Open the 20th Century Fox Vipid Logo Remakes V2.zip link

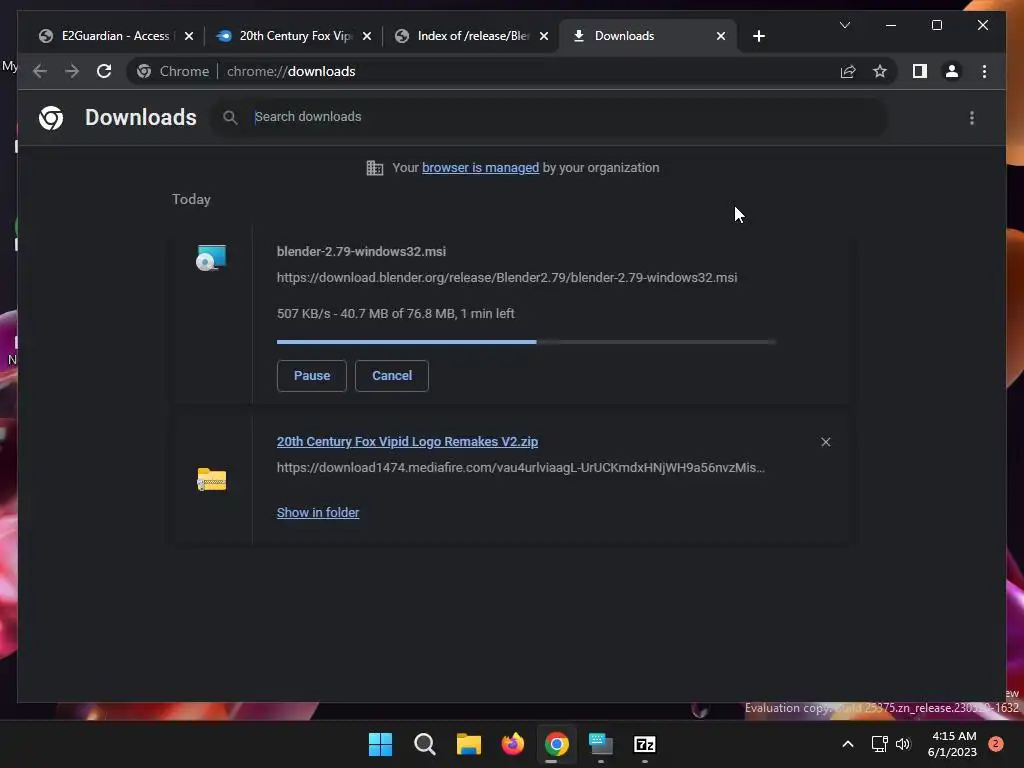point(408,441)
